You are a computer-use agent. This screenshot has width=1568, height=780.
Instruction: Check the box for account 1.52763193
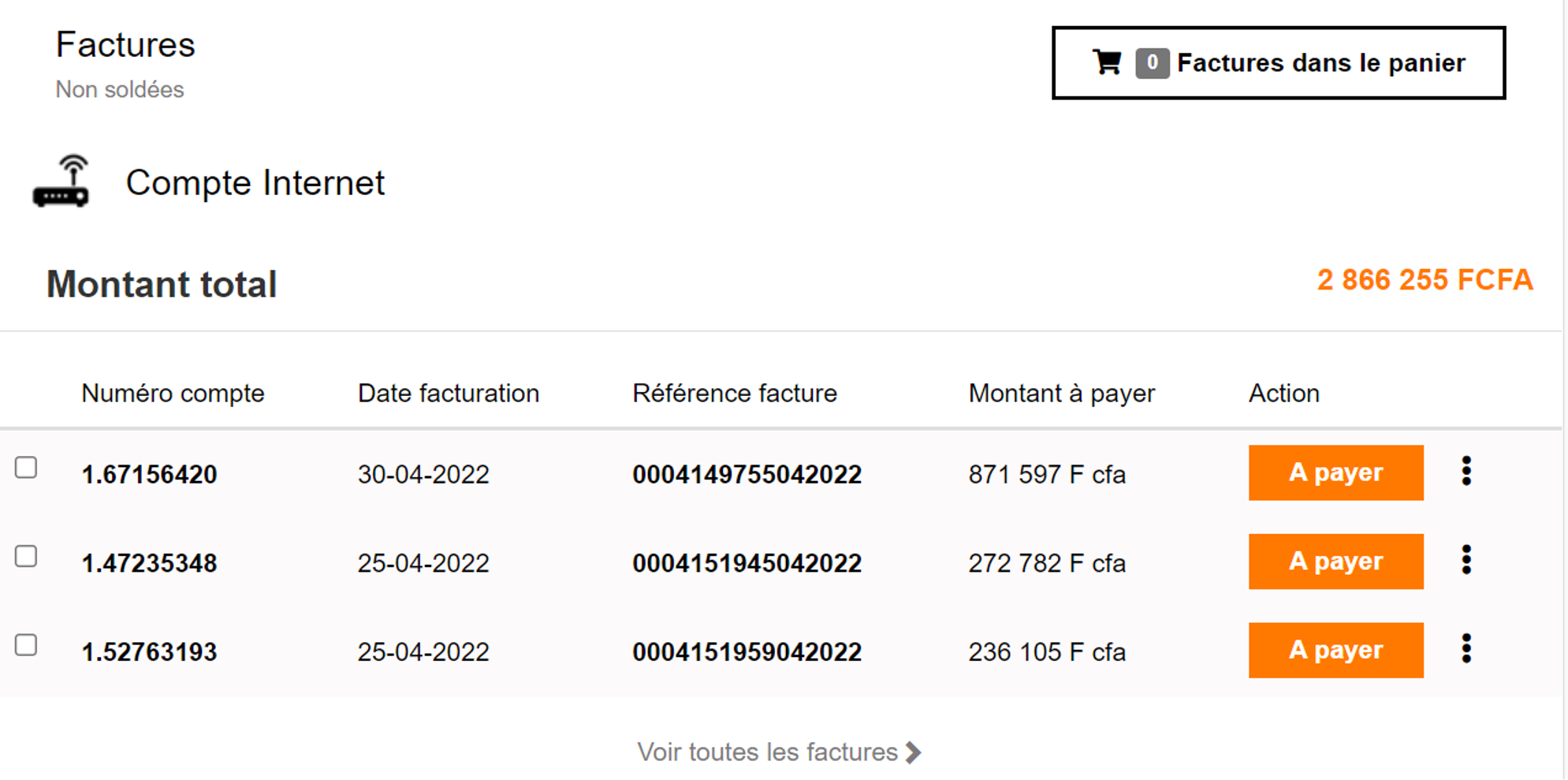tap(26, 645)
